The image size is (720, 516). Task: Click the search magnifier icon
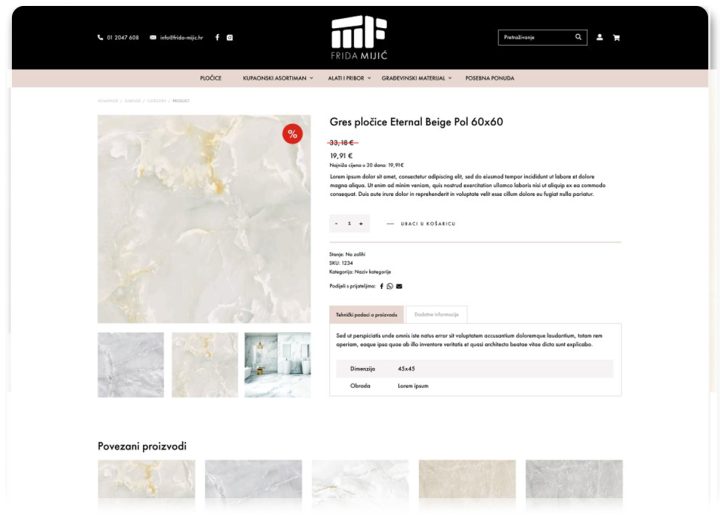pyautogui.click(x=578, y=37)
